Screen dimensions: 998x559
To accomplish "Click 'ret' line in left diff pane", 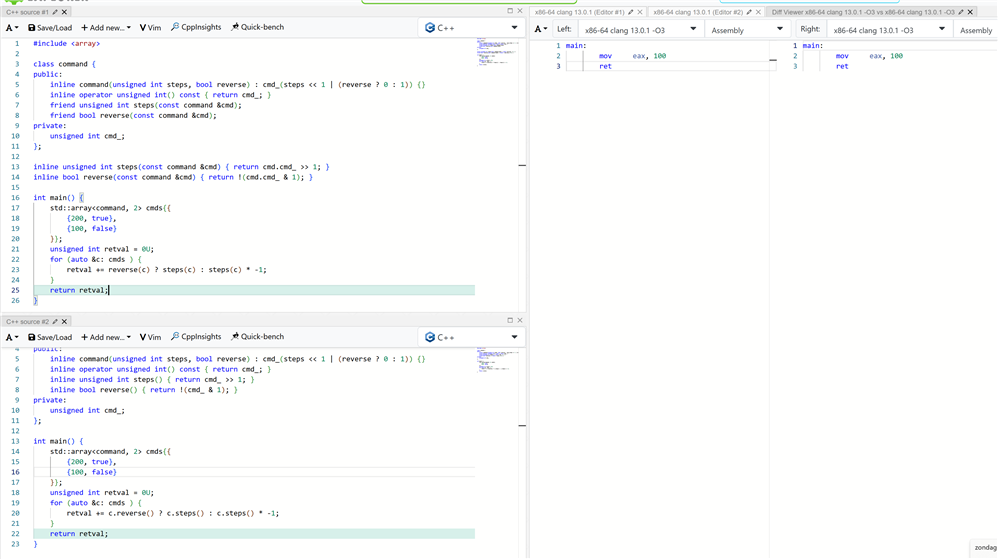I will click(x=605, y=66).
